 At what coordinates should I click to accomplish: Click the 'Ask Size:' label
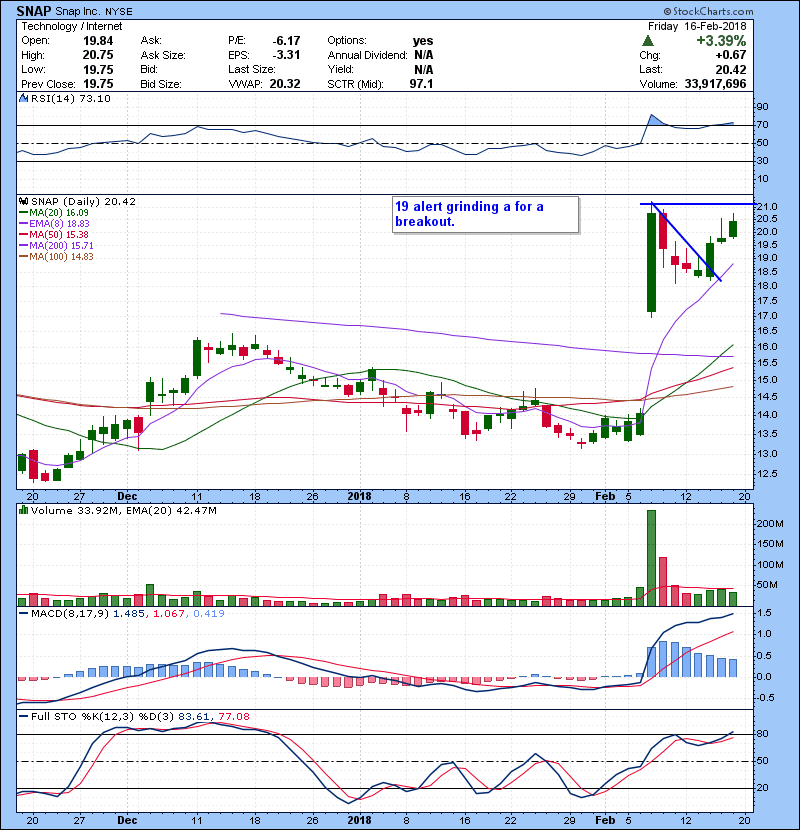163,55
